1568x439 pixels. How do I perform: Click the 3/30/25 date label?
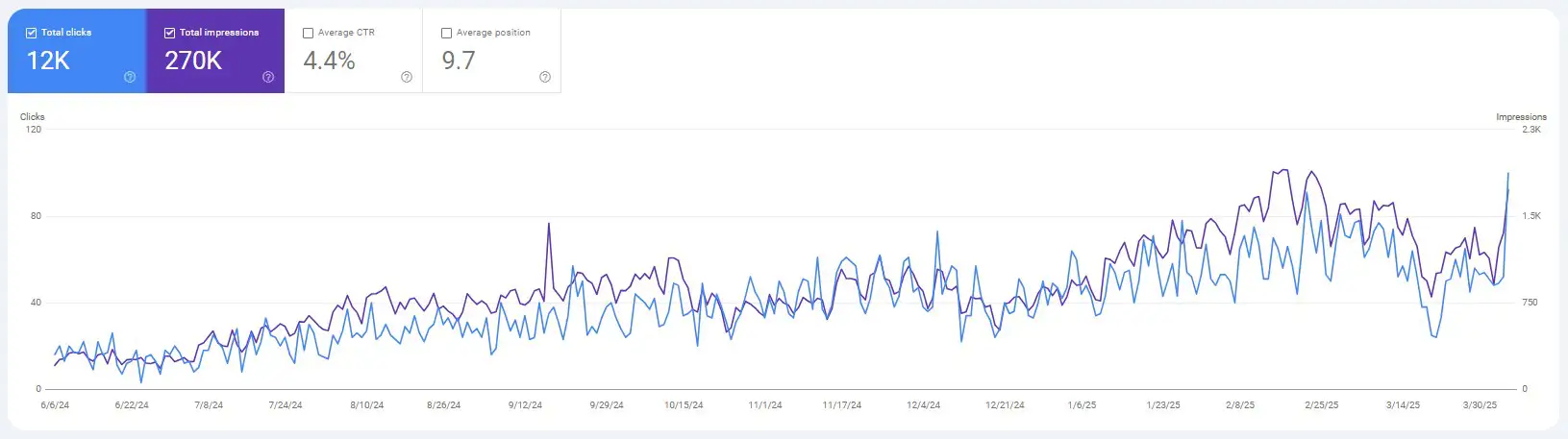[1480, 405]
